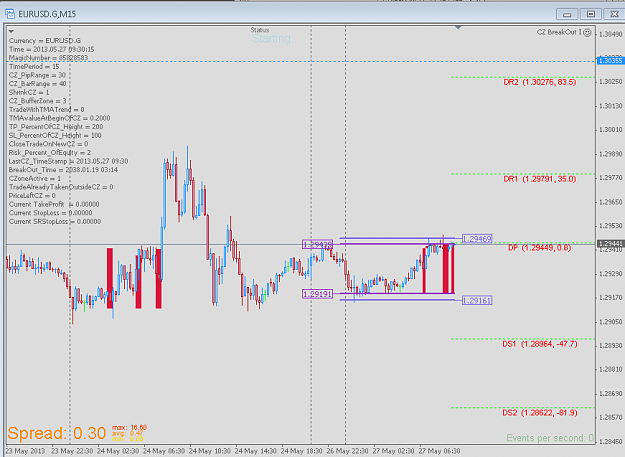Click the window title EURUSD.G,M15
The height and width of the screenshot is (457, 625).
point(47,14)
